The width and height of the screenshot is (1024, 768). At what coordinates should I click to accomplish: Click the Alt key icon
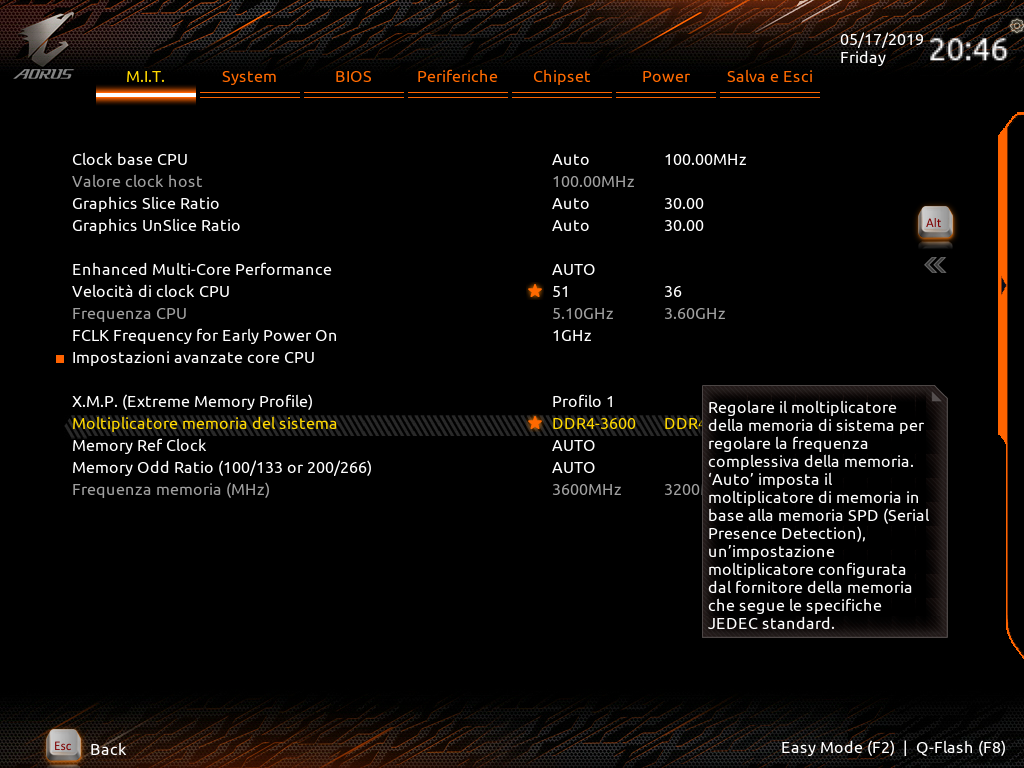pos(935,224)
